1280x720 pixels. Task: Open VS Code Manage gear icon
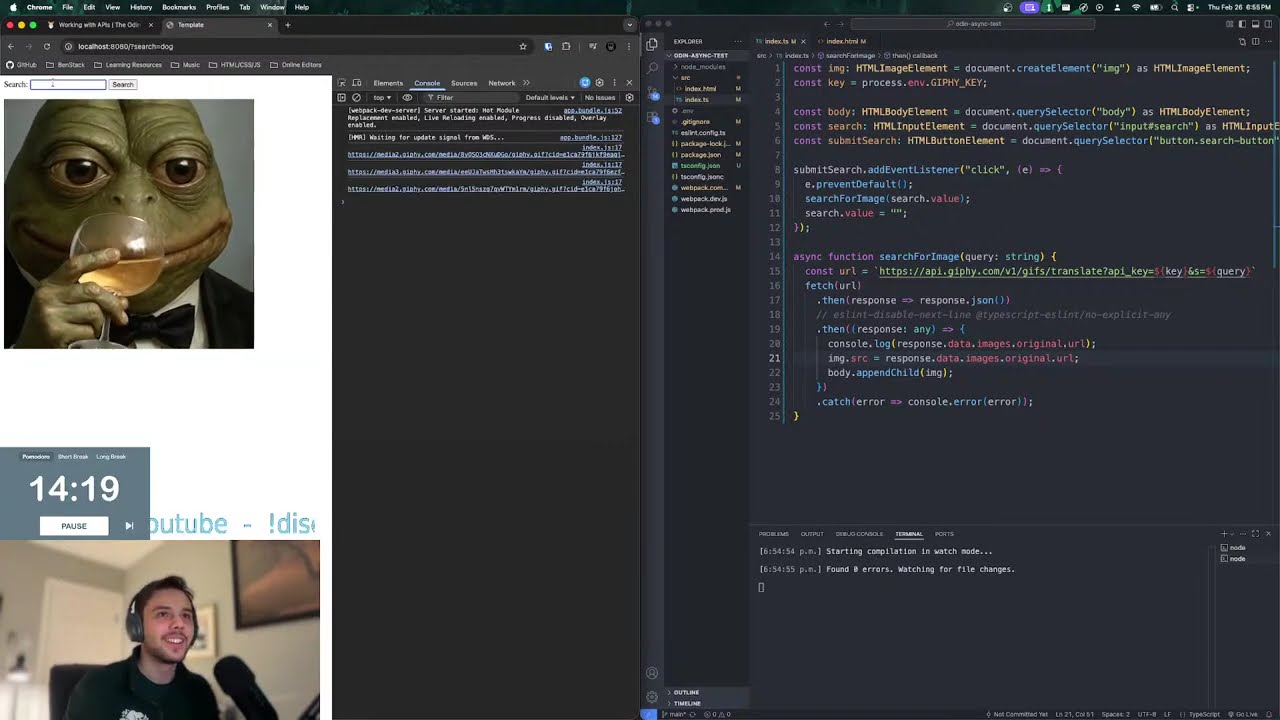tap(652, 696)
